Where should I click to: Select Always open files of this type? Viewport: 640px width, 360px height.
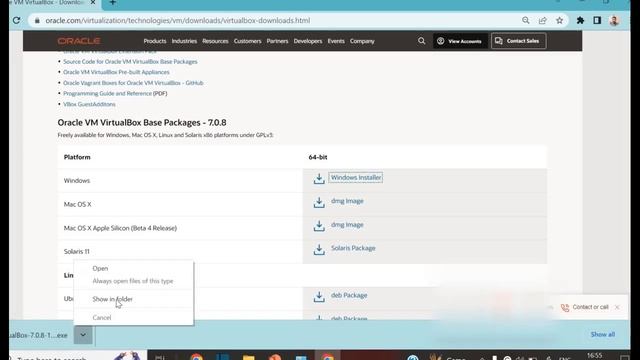(133, 281)
